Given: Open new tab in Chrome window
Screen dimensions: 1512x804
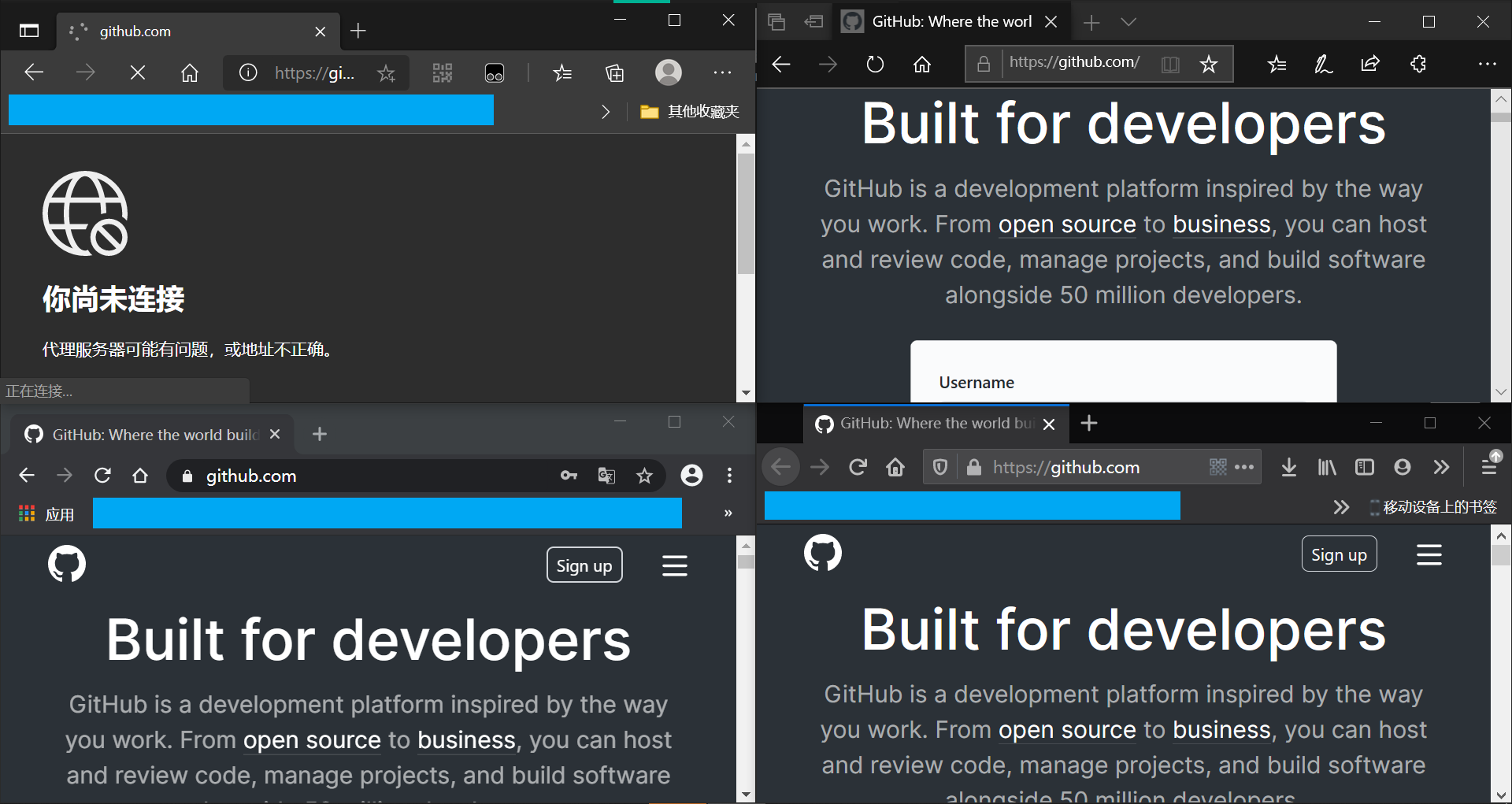Looking at the screenshot, I should 320,434.
